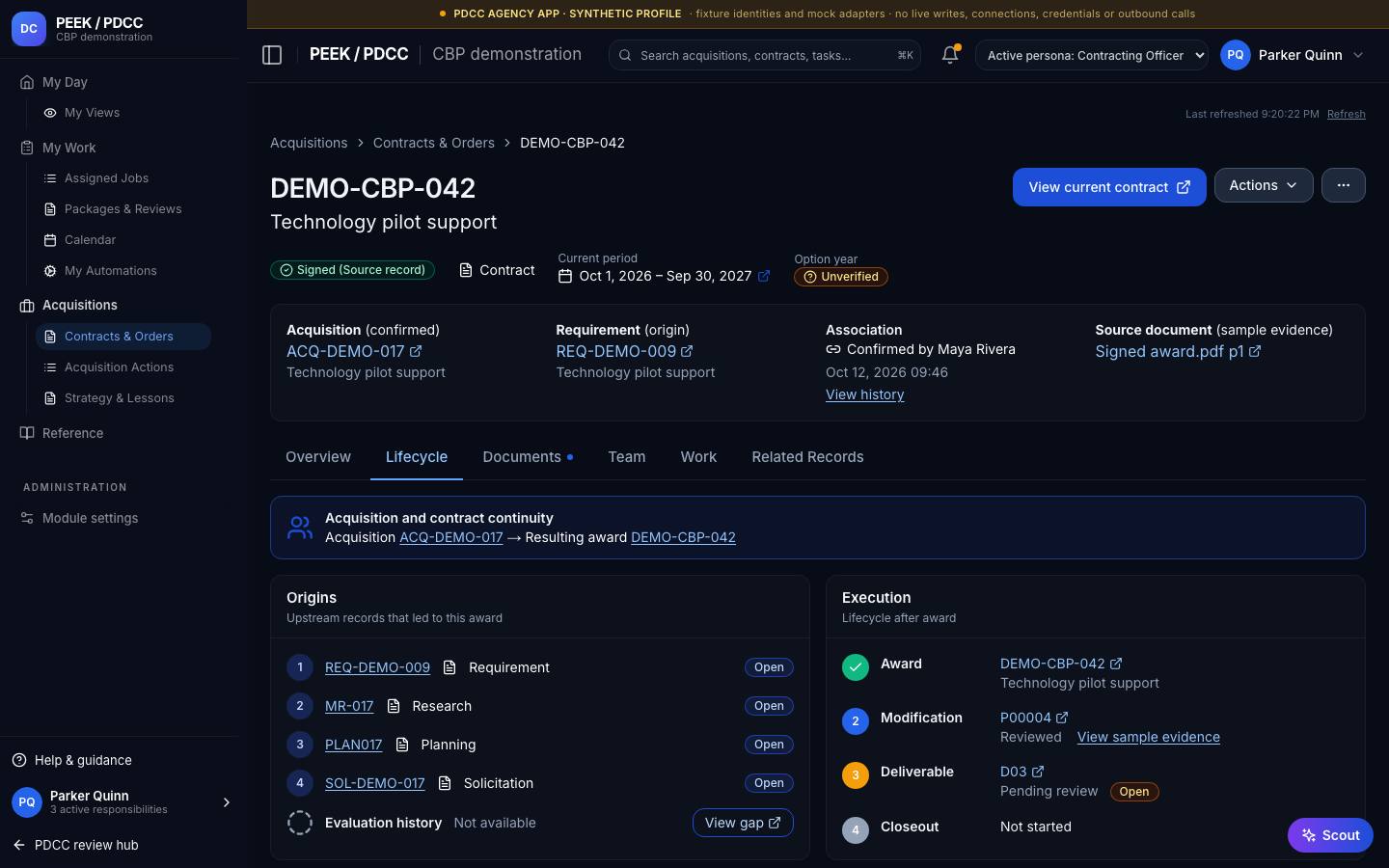1389x868 pixels.
Task: Click View current contract button
Action: click(x=1109, y=187)
